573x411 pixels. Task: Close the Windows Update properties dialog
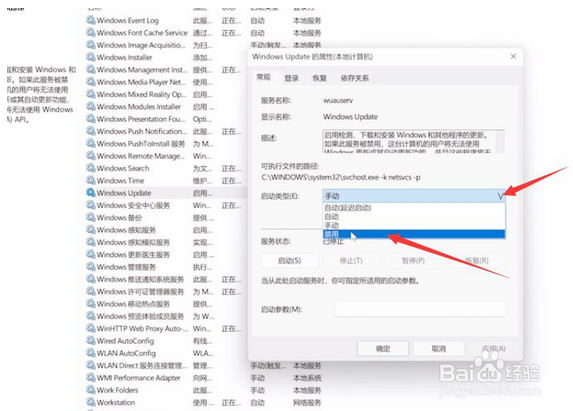(513, 56)
